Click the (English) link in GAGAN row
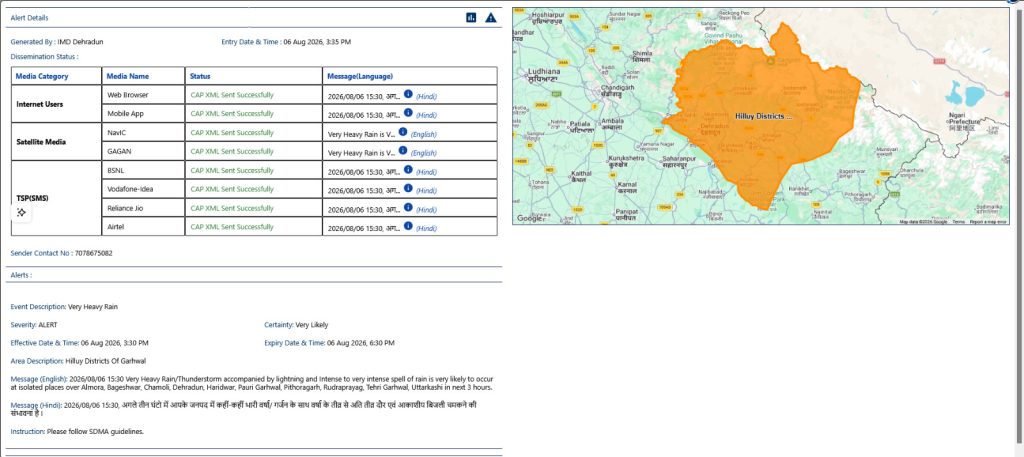Image resolution: width=1024 pixels, height=457 pixels. (x=424, y=153)
